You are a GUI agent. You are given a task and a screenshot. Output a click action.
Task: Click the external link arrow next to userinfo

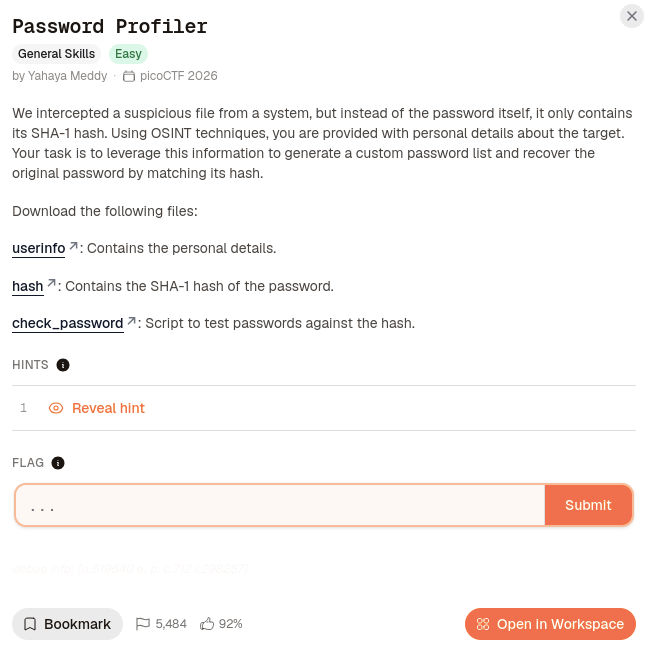(x=73, y=246)
